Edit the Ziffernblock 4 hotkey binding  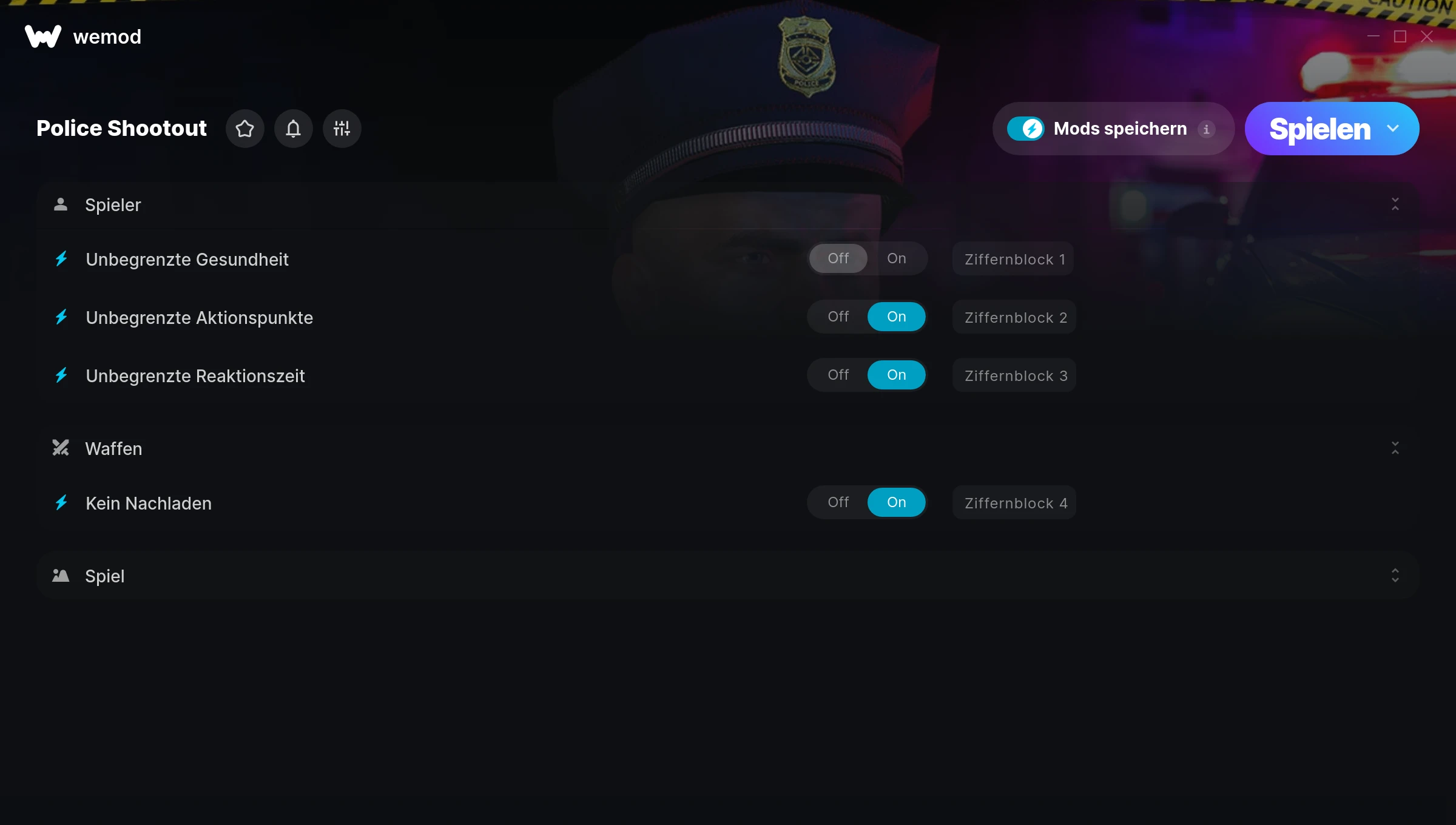(x=1014, y=503)
